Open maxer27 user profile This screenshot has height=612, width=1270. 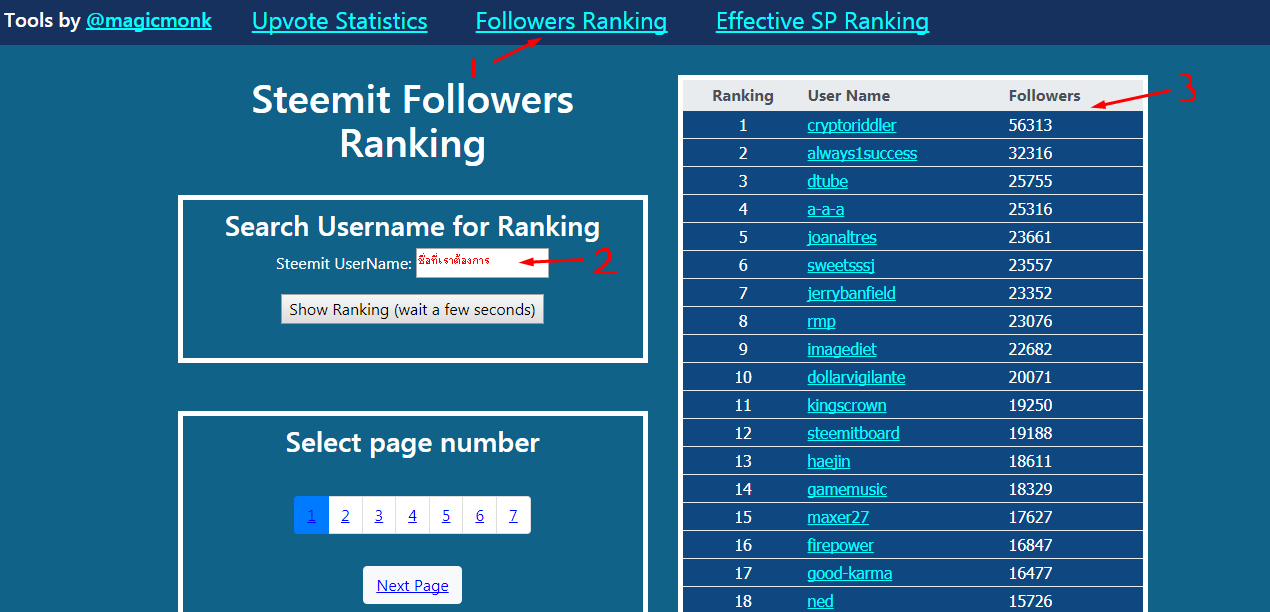tap(839, 517)
